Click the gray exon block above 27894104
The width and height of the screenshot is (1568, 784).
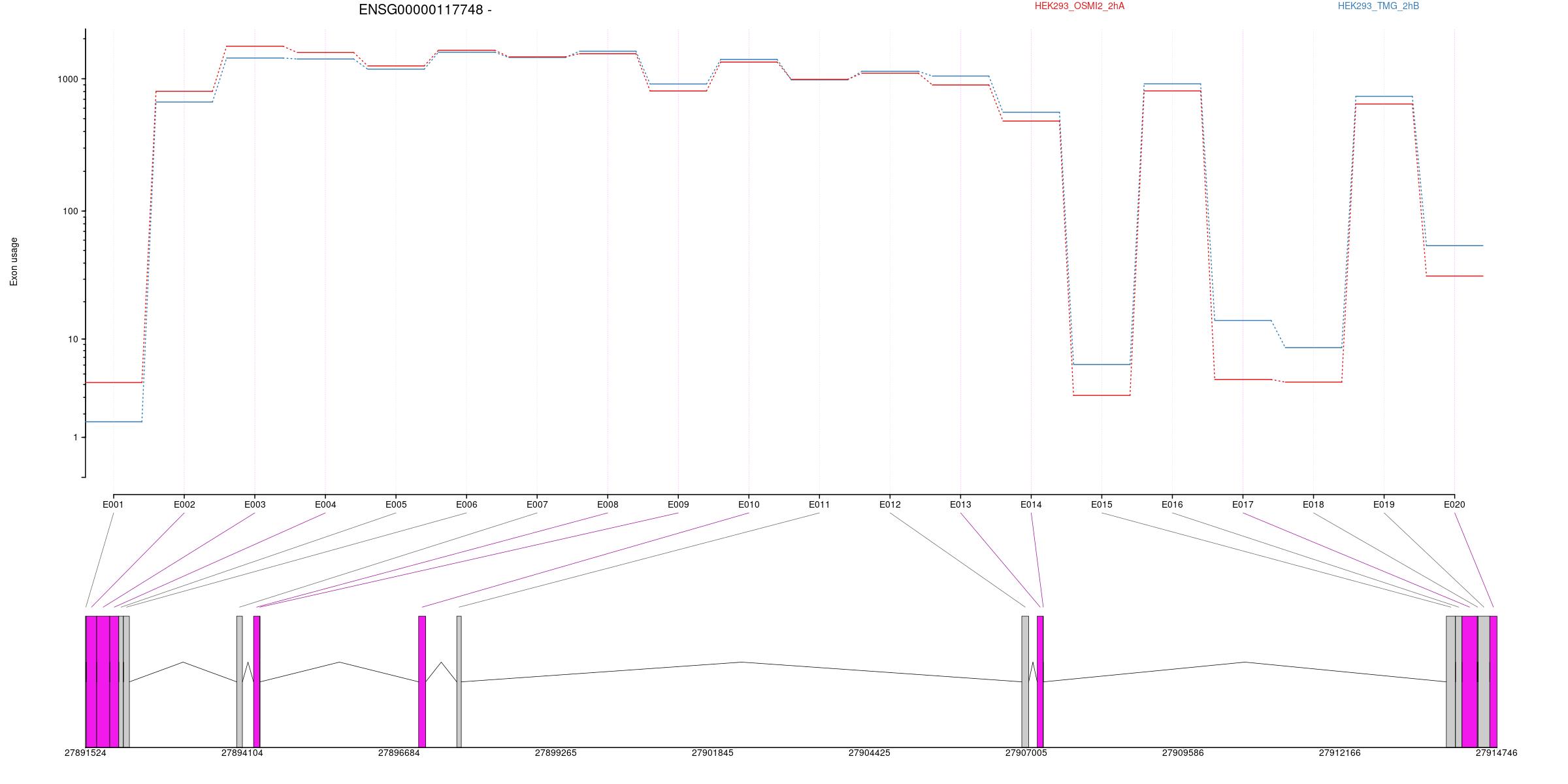[240, 681]
